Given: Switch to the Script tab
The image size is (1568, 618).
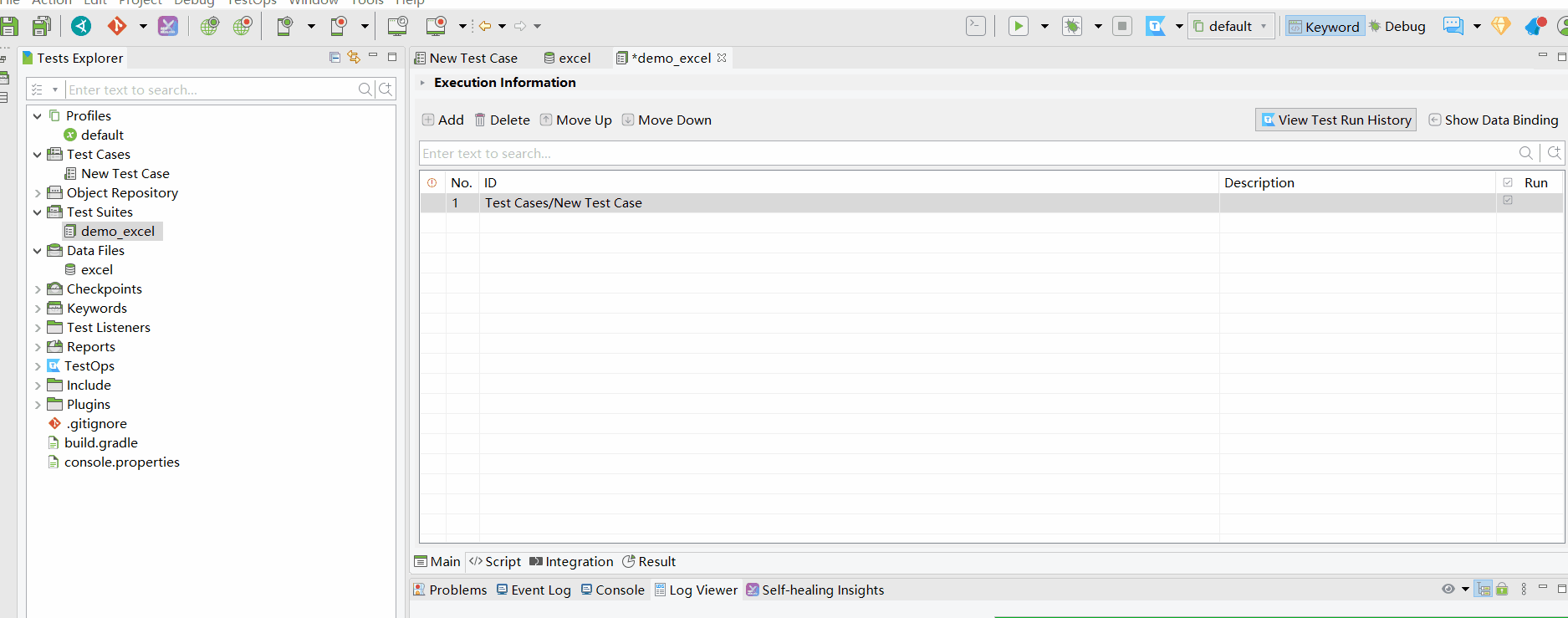Looking at the screenshot, I should [495, 562].
